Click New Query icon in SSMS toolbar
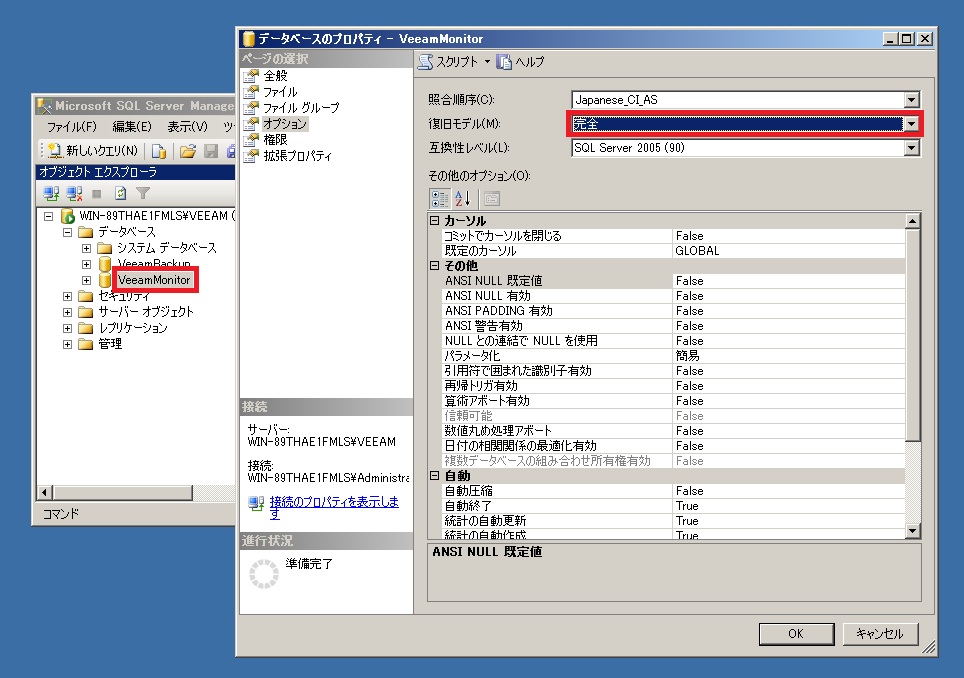The width and height of the screenshot is (964, 678). pos(55,150)
